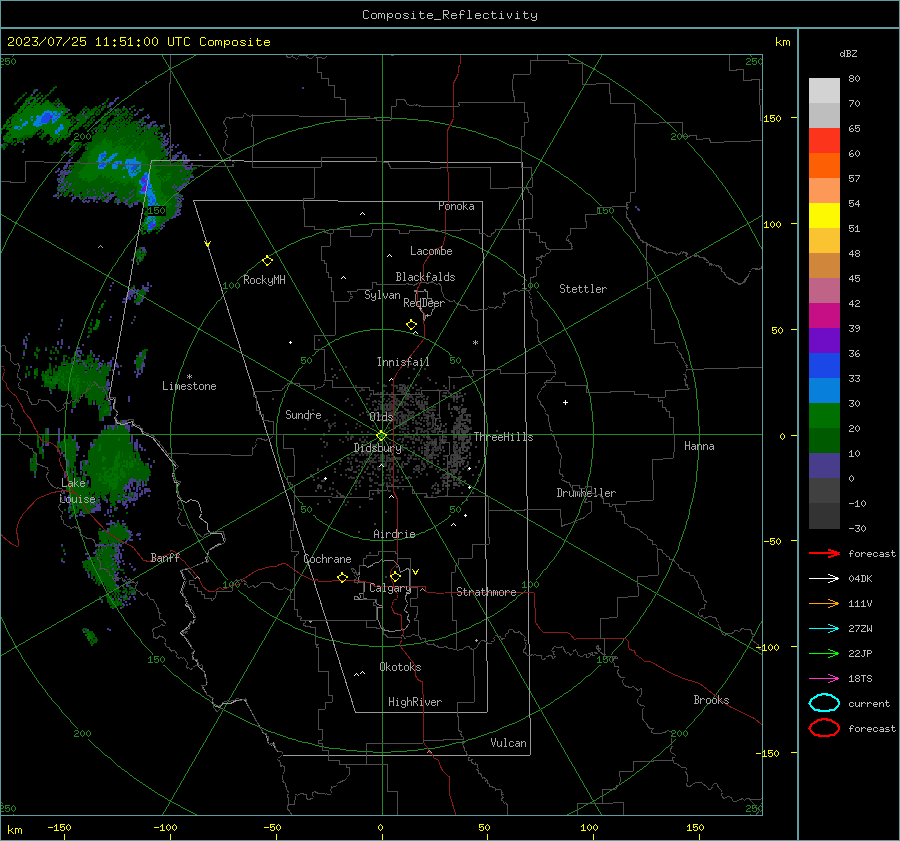Click the Sylvan town label

(x=382, y=295)
